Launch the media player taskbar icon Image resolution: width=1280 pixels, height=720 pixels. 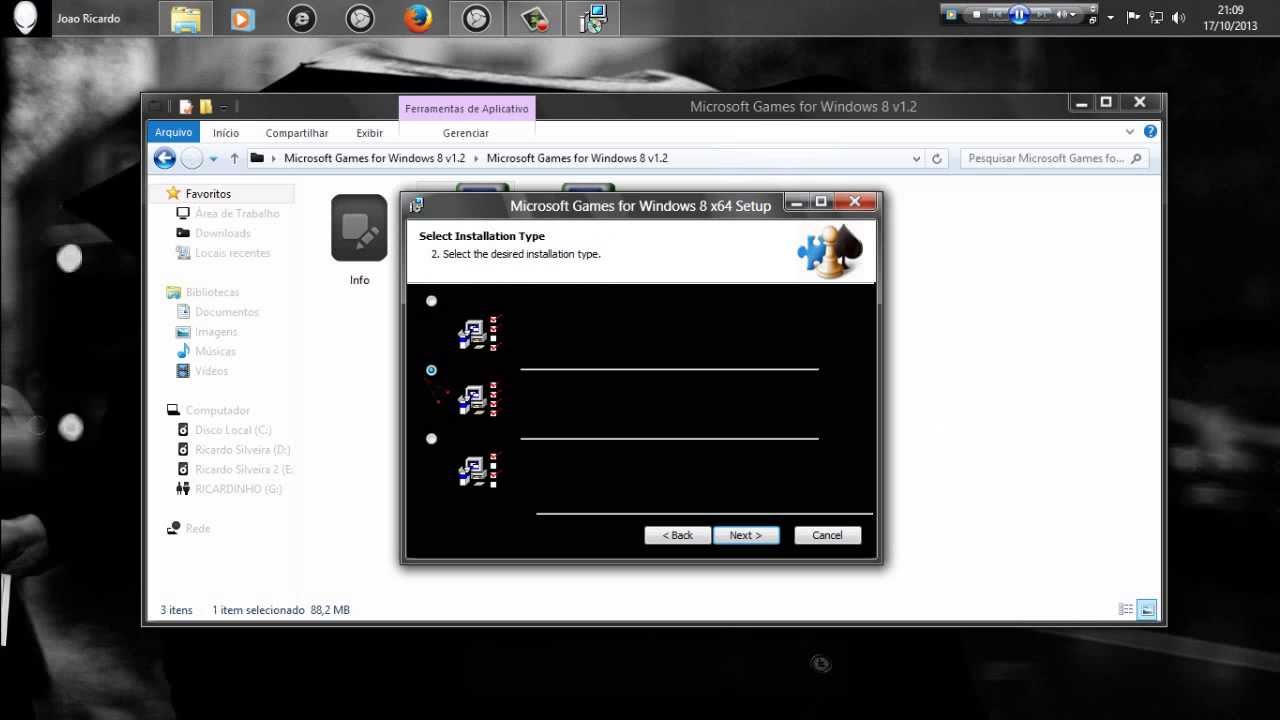click(x=243, y=18)
